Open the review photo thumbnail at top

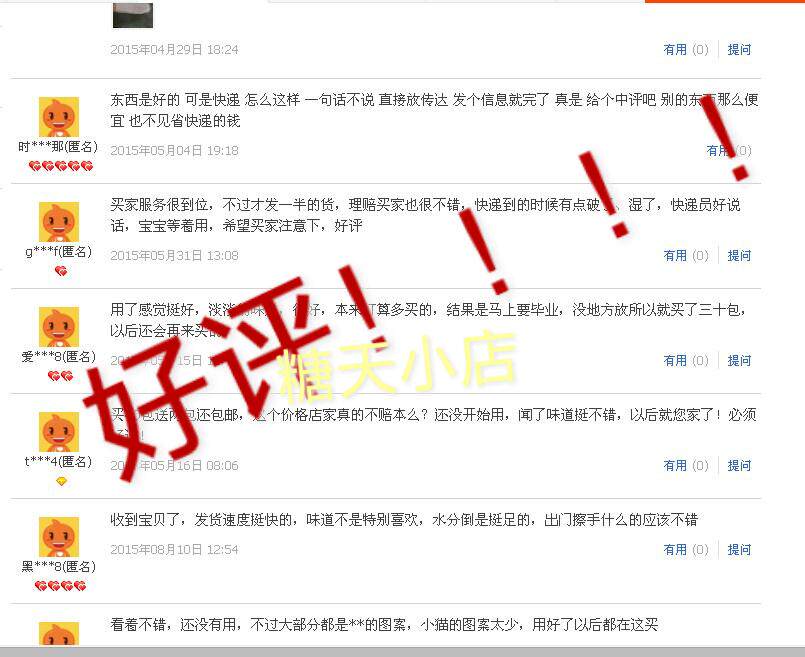click(133, 15)
